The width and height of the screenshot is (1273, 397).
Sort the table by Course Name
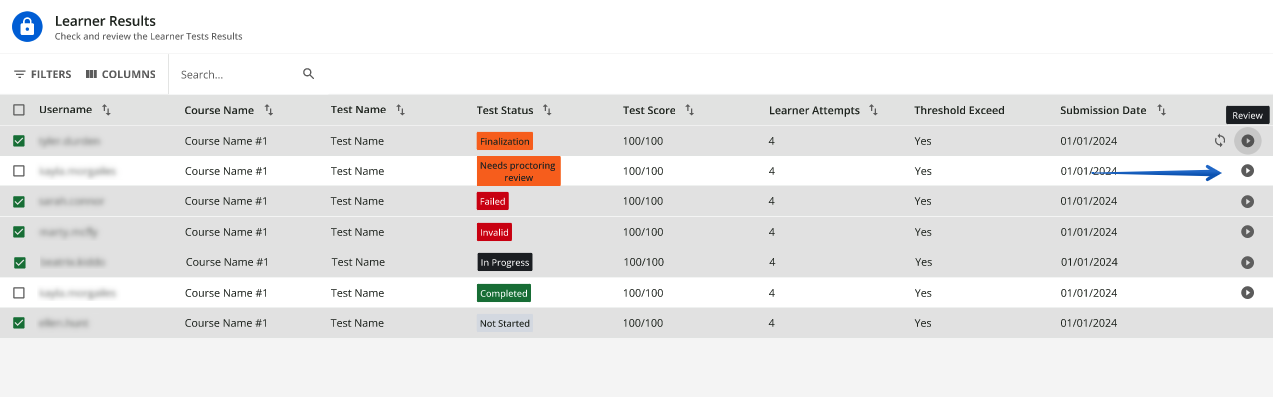269,110
